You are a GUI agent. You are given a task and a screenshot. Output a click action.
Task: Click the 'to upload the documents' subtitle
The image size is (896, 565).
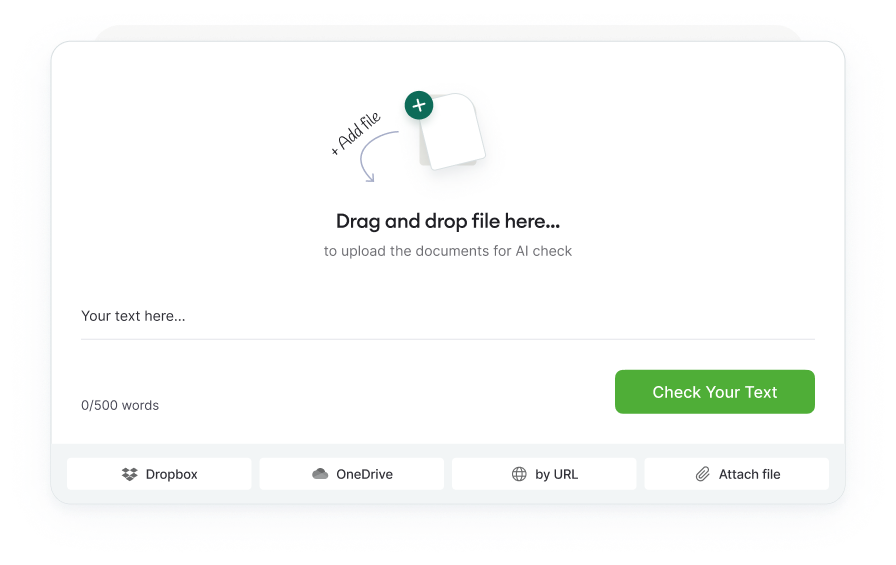(448, 251)
